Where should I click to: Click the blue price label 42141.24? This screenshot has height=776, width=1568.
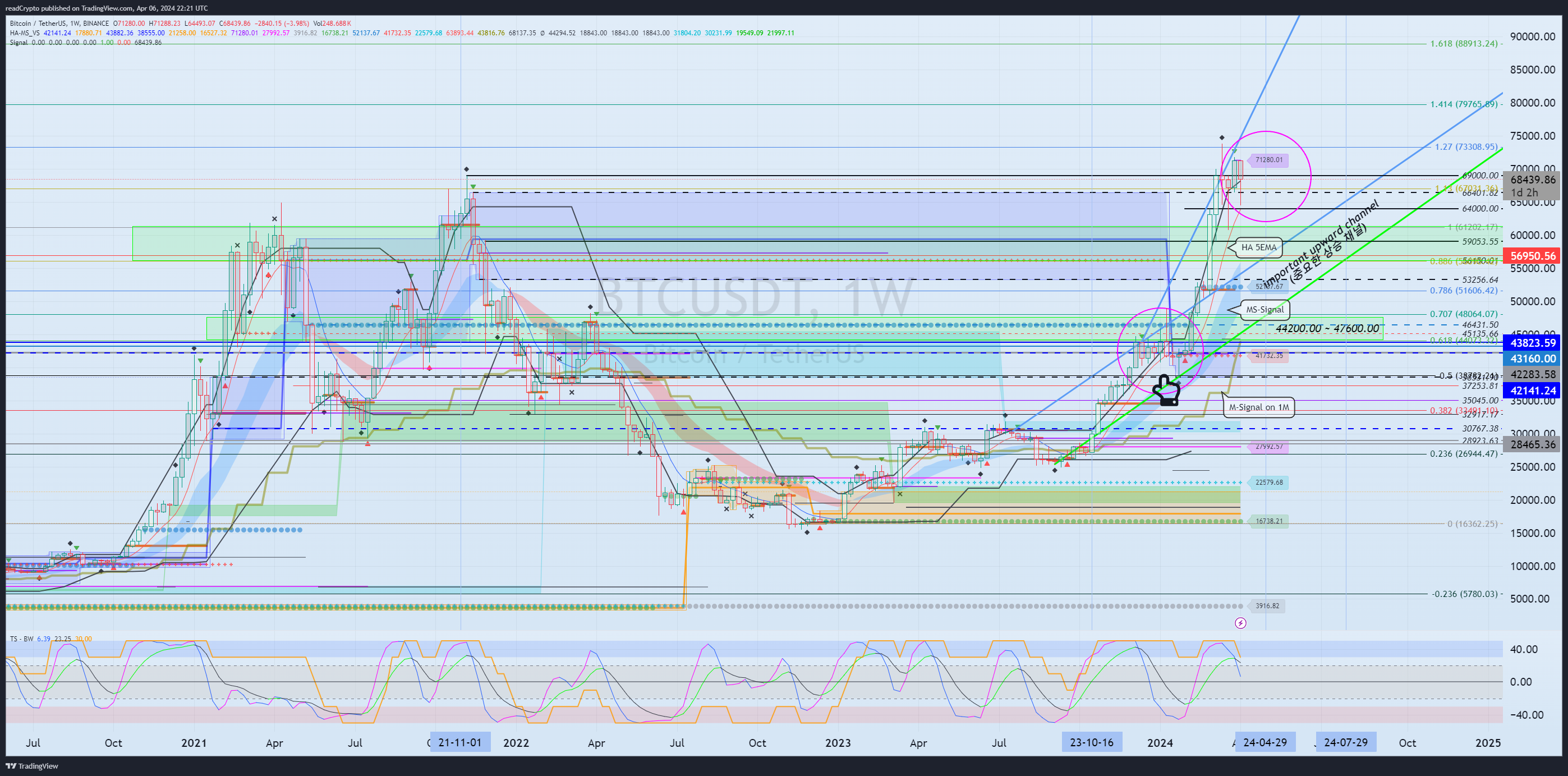coord(1532,391)
